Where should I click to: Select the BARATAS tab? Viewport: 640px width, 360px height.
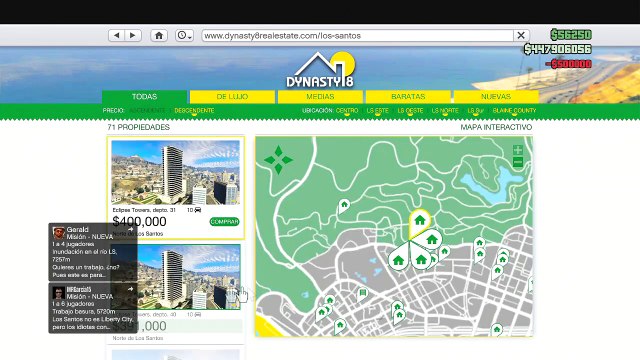pyautogui.click(x=408, y=97)
